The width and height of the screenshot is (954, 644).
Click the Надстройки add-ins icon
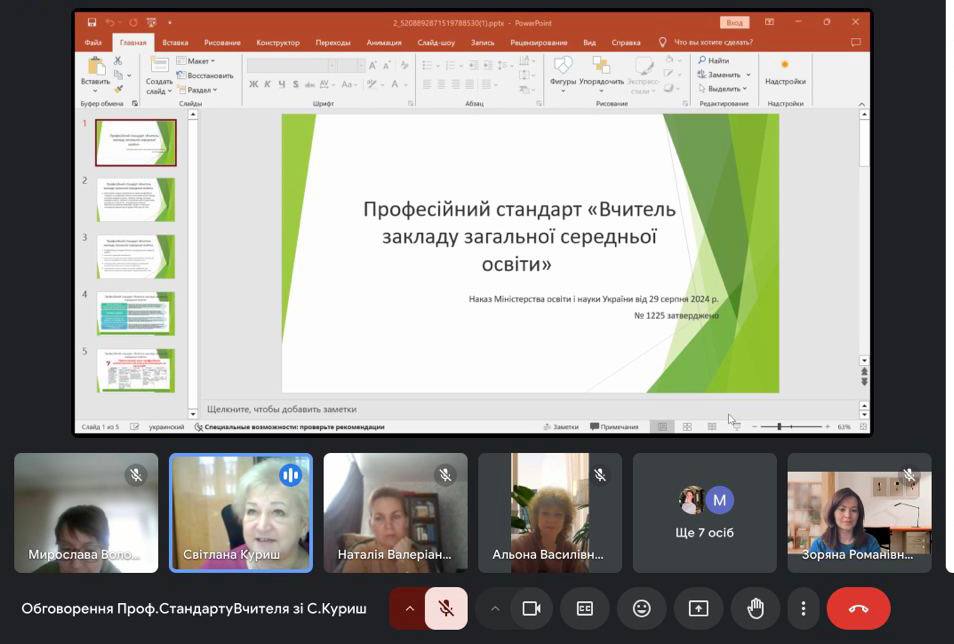point(785,65)
